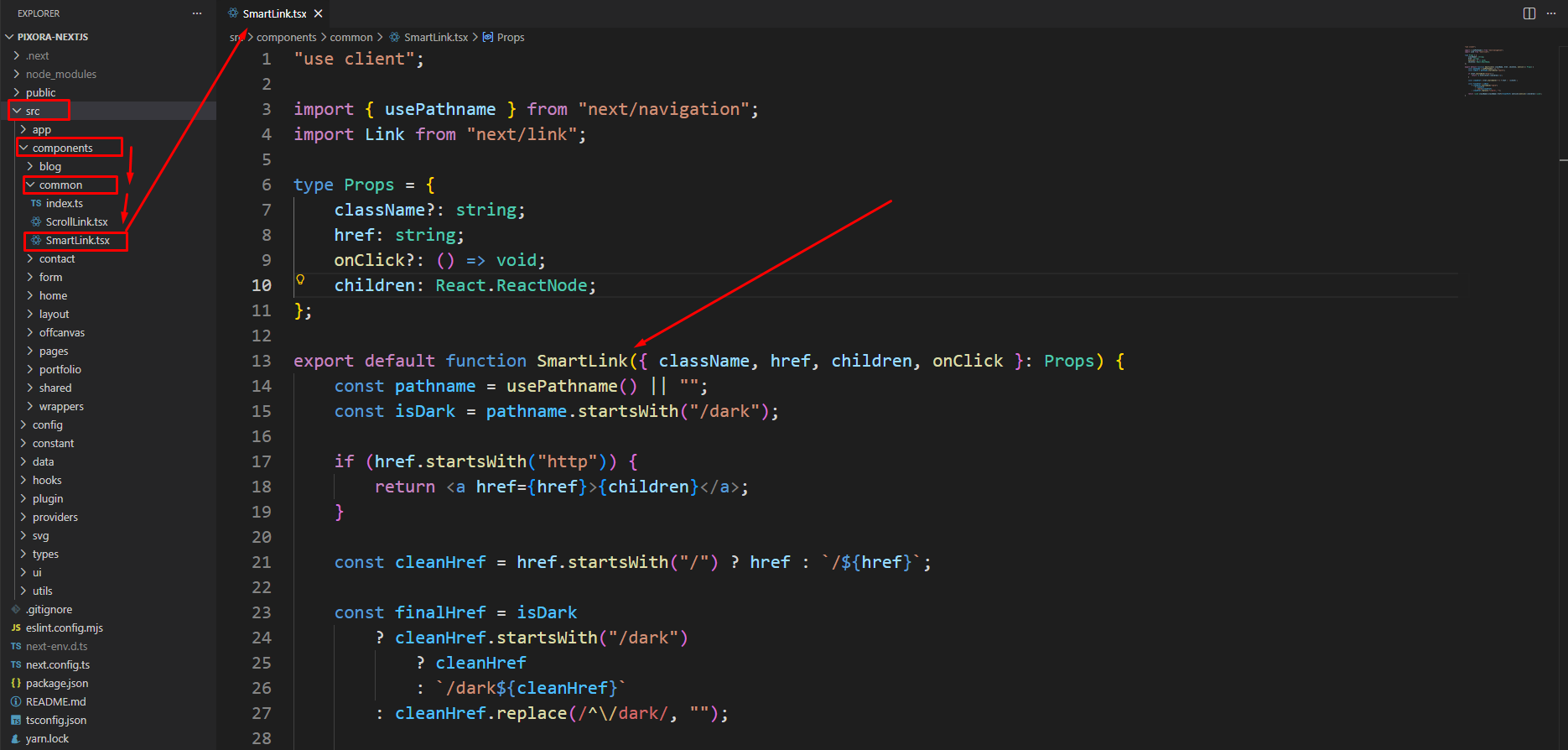Expand the ui folder
The height and width of the screenshot is (750, 1568).
click(23, 572)
